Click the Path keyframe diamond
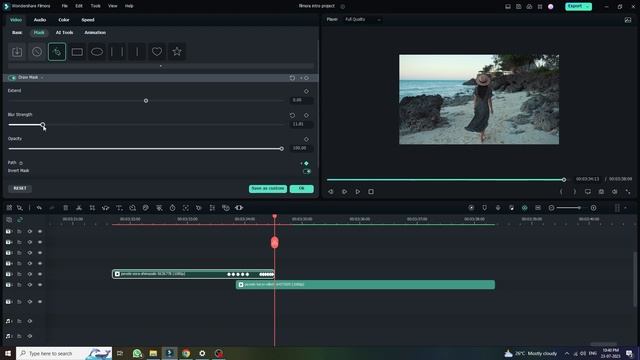 (306, 163)
